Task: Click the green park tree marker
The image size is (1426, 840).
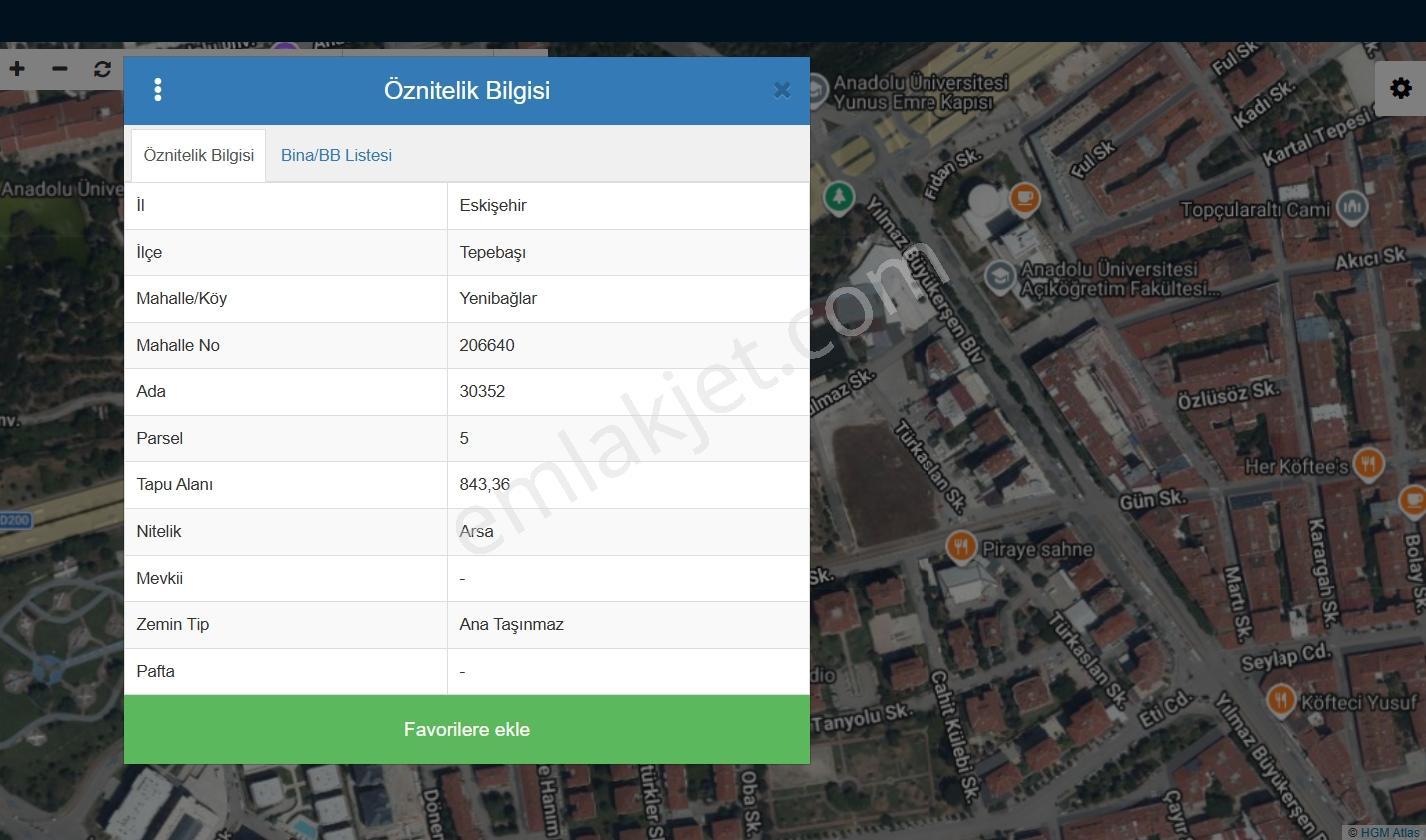Action: [x=839, y=197]
